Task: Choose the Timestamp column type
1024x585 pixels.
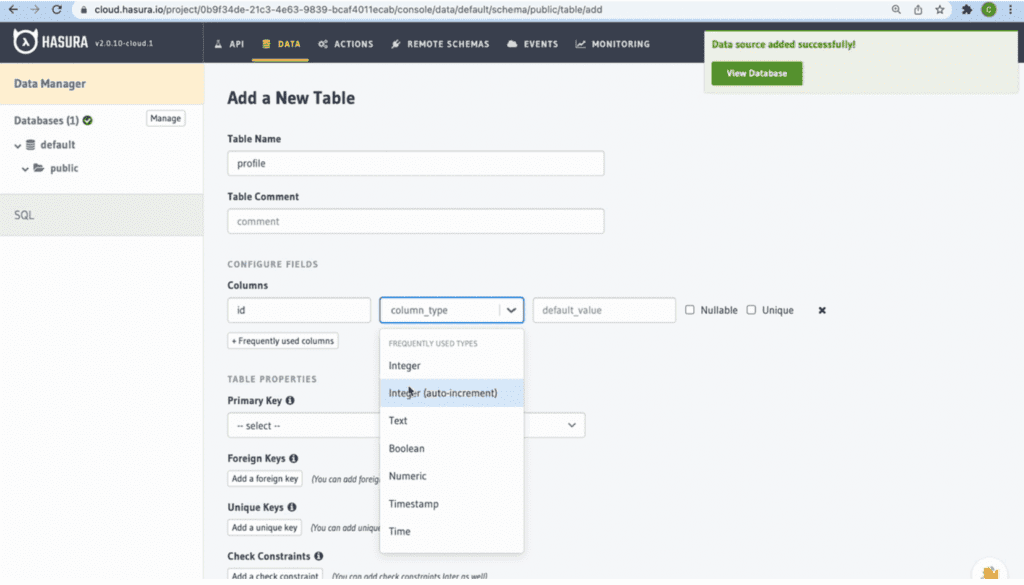Action: point(451,503)
